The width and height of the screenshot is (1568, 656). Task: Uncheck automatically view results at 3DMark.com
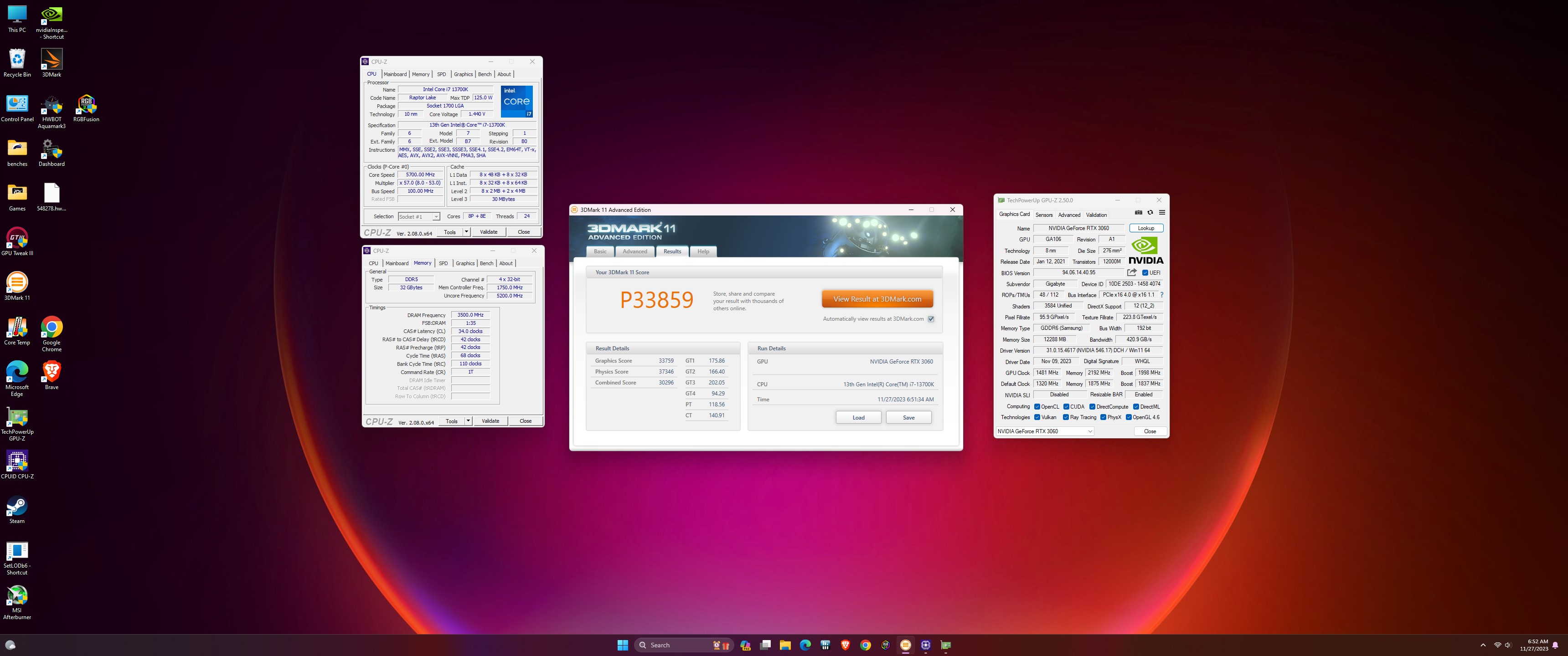(931, 319)
